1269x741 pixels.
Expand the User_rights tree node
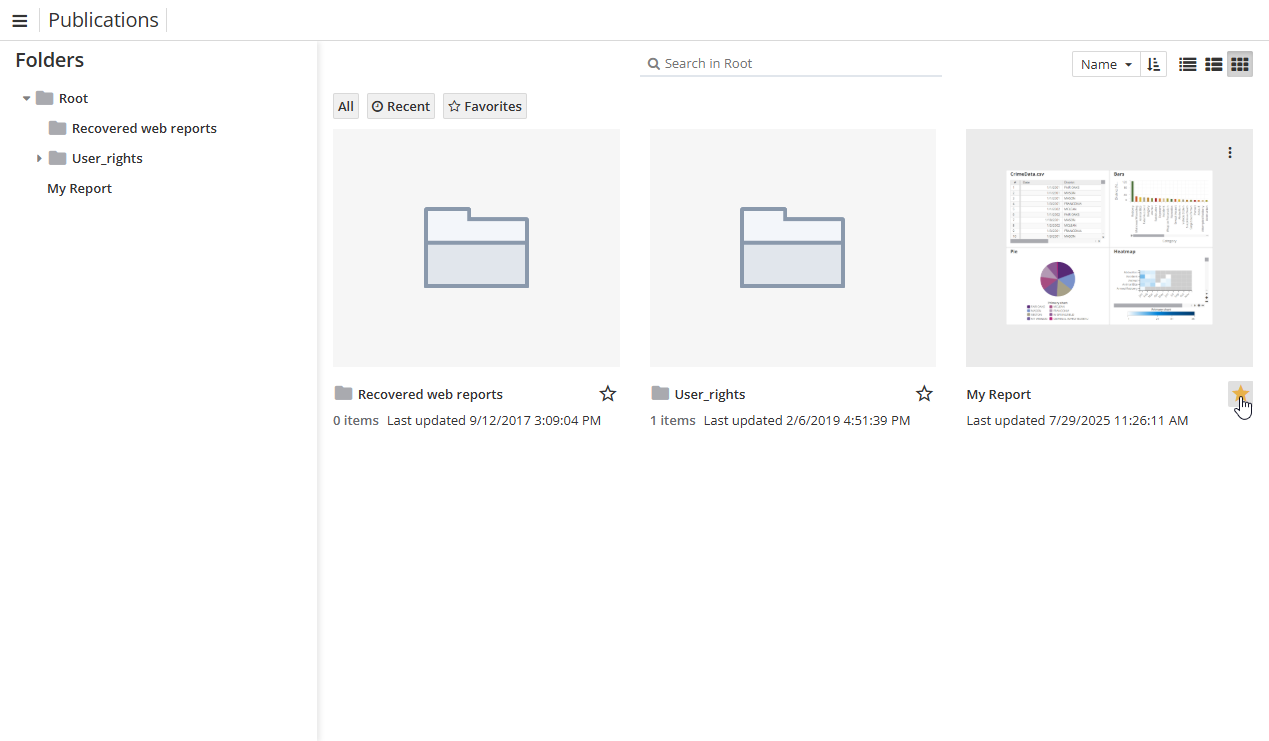click(x=39, y=158)
